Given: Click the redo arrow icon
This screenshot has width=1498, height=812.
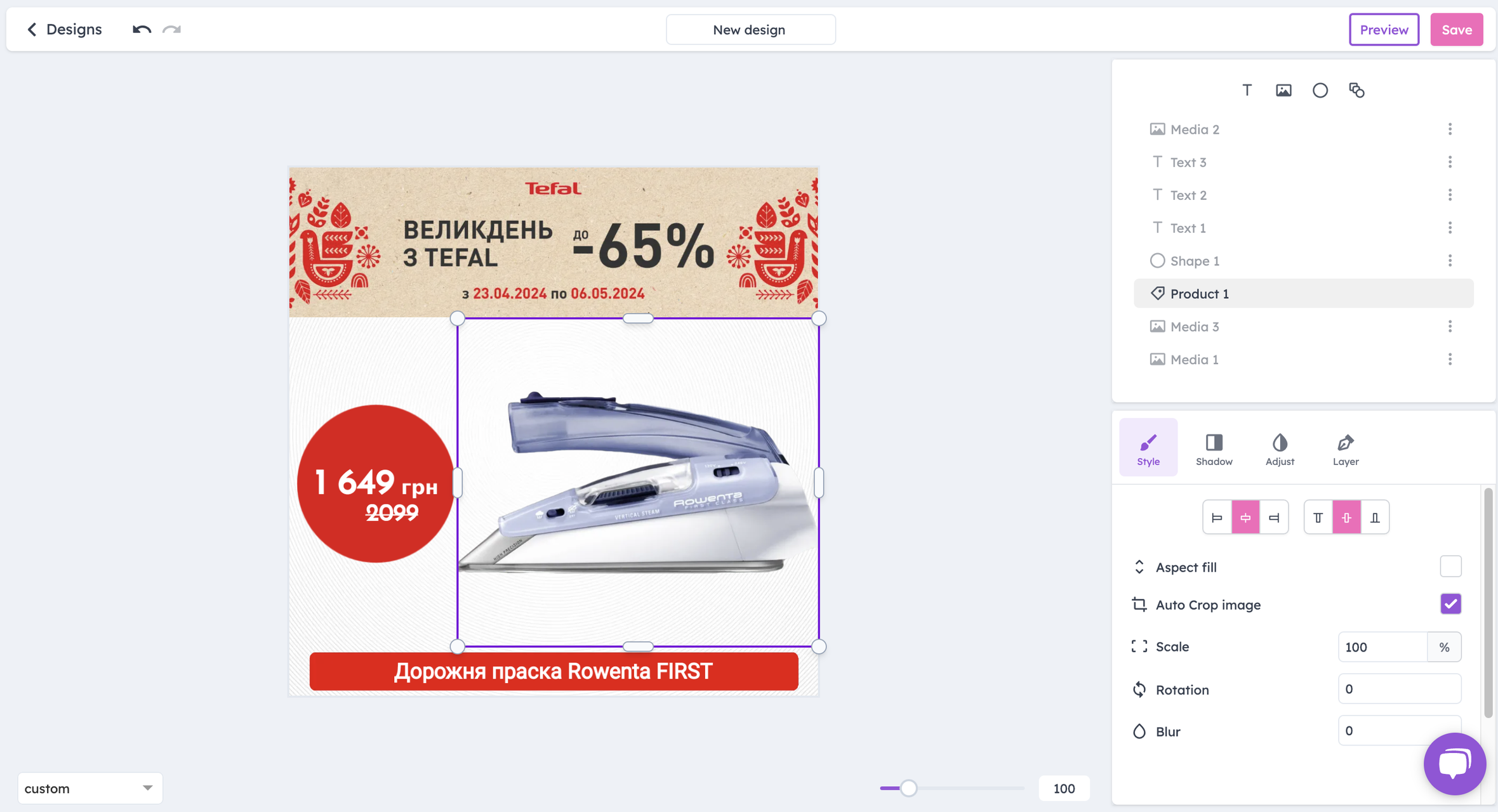Looking at the screenshot, I should pyautogui.click(x=172, y=29).
